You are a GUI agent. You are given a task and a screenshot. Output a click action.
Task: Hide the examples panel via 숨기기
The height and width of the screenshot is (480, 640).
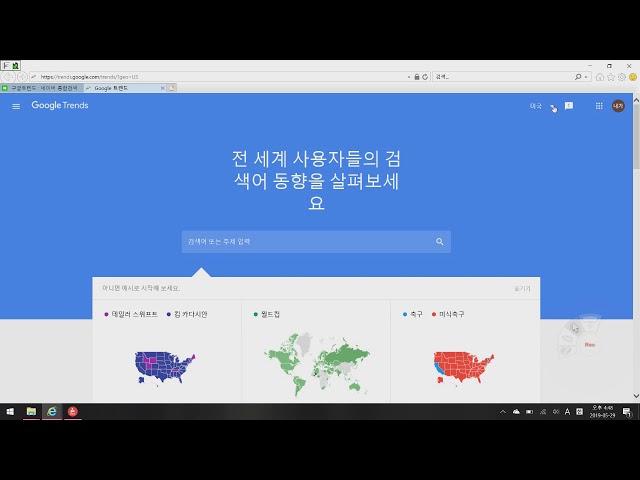(x=522, y=289)
